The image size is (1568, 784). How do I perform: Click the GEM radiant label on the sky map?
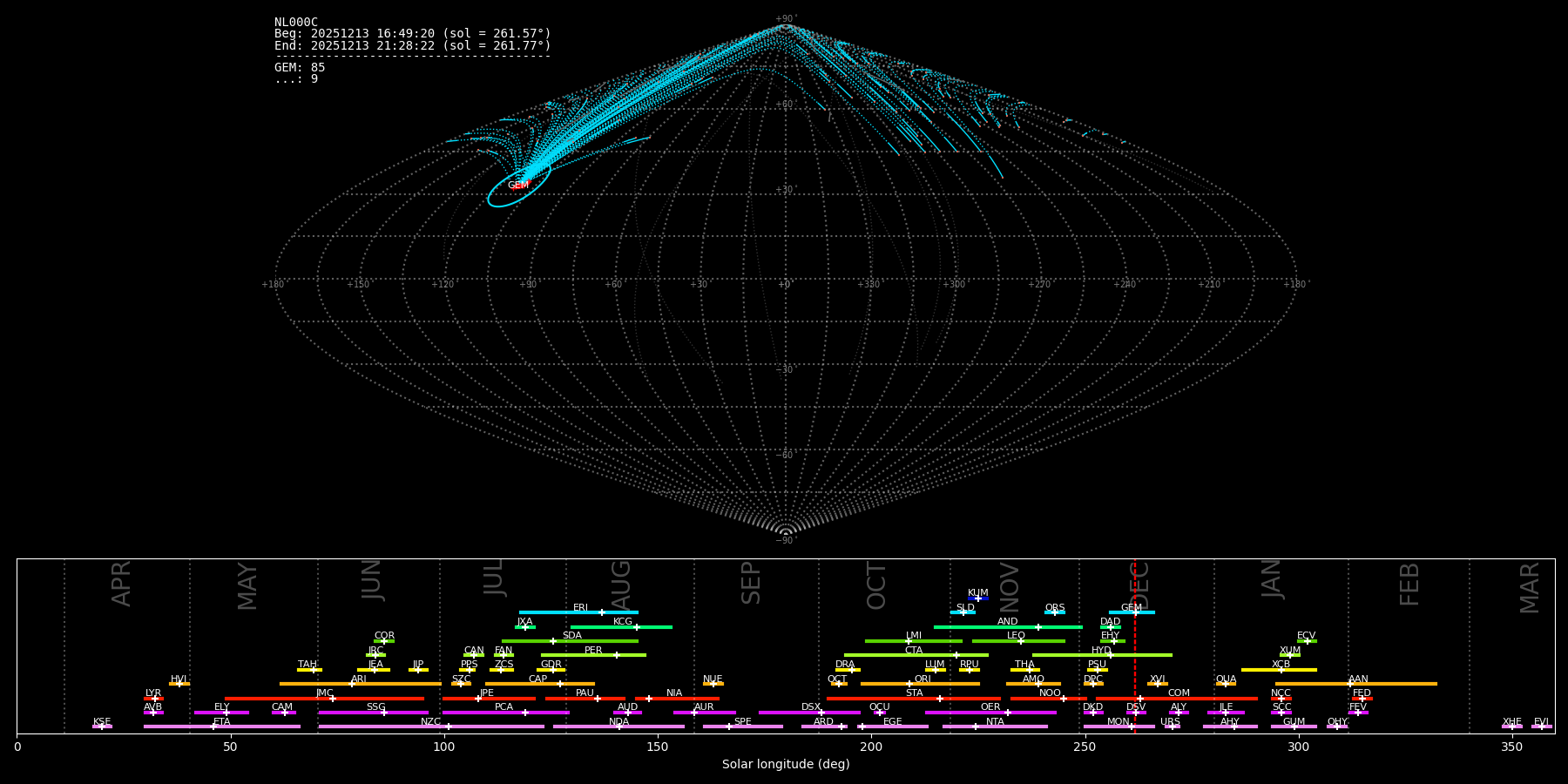click(518, 186)
